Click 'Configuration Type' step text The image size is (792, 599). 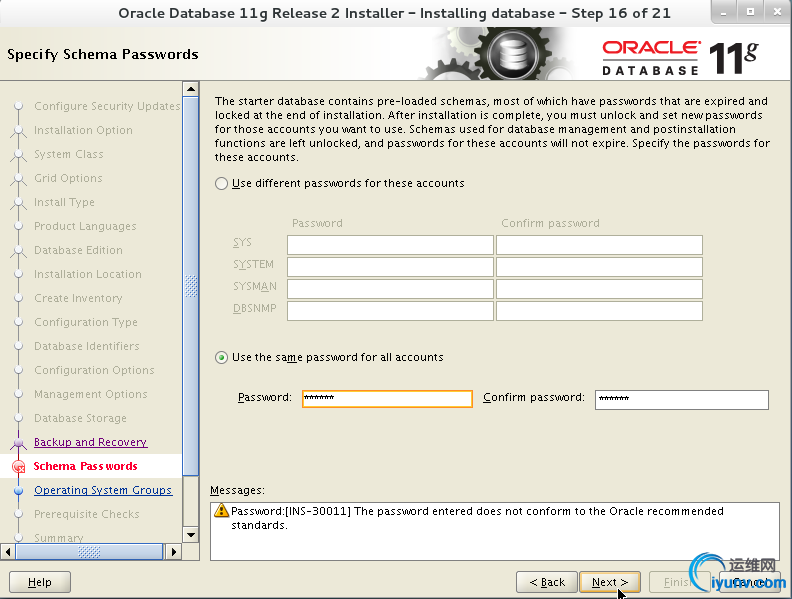tap(86, 322)
